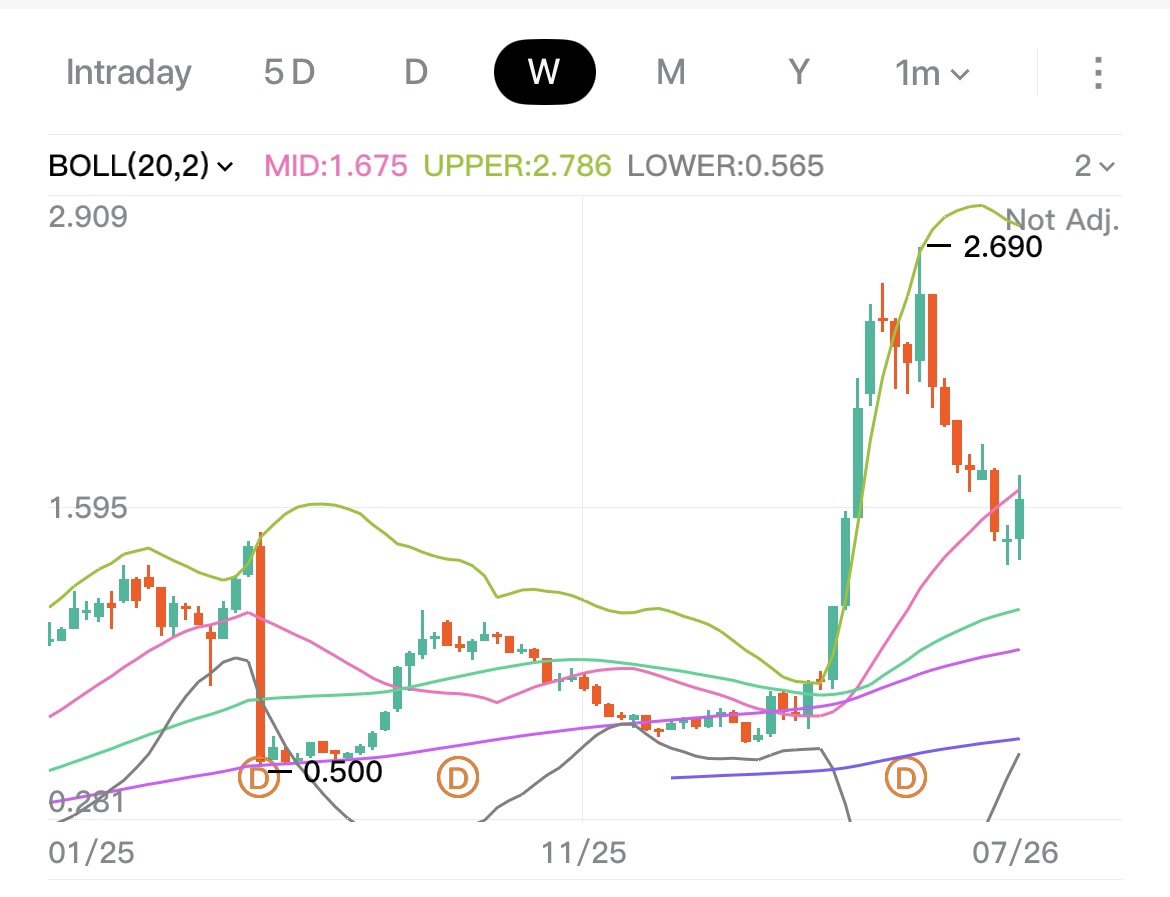Viewport: 1170px width, 897px height.
Task: Open the three-dot more options menu
Action: pyautogui.click(x=1098, y=73)
